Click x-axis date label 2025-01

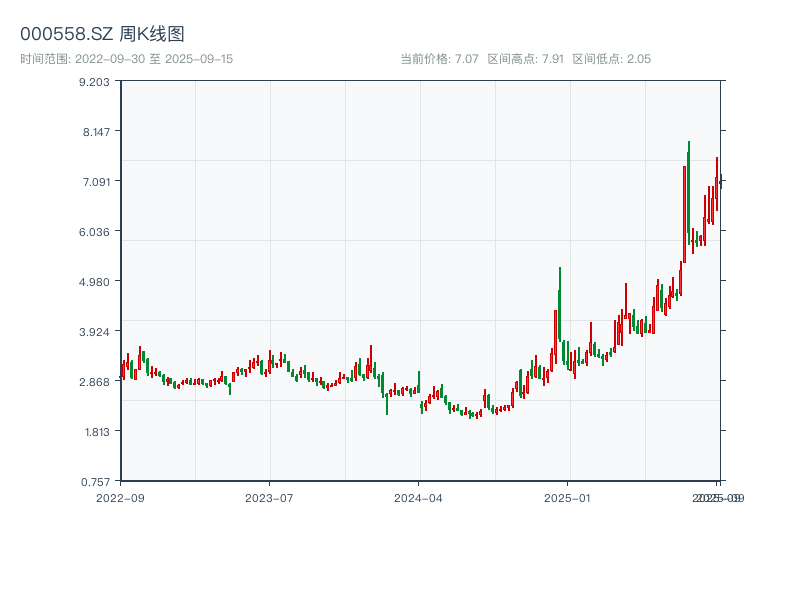(x=567, y=498)
